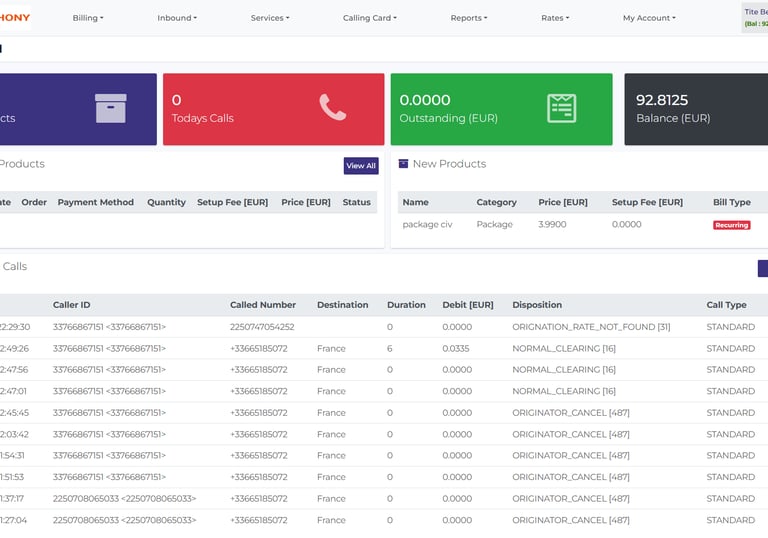Open the Rates dropdown menu
The width and height of the screenshot is (768, 538).
click(x=555, y=18)
